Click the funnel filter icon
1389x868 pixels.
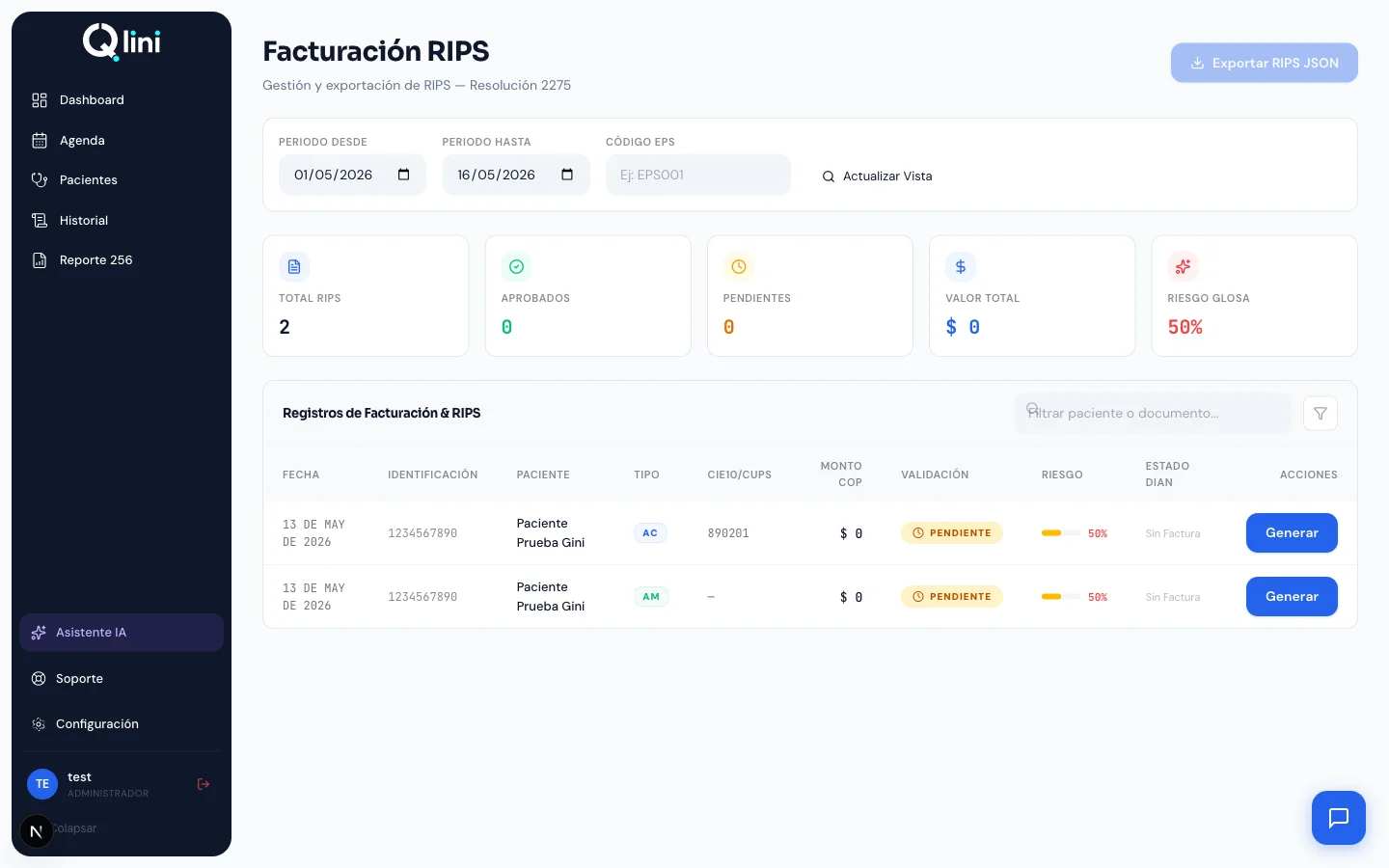pyautogui.click(x=1321, y=414)
